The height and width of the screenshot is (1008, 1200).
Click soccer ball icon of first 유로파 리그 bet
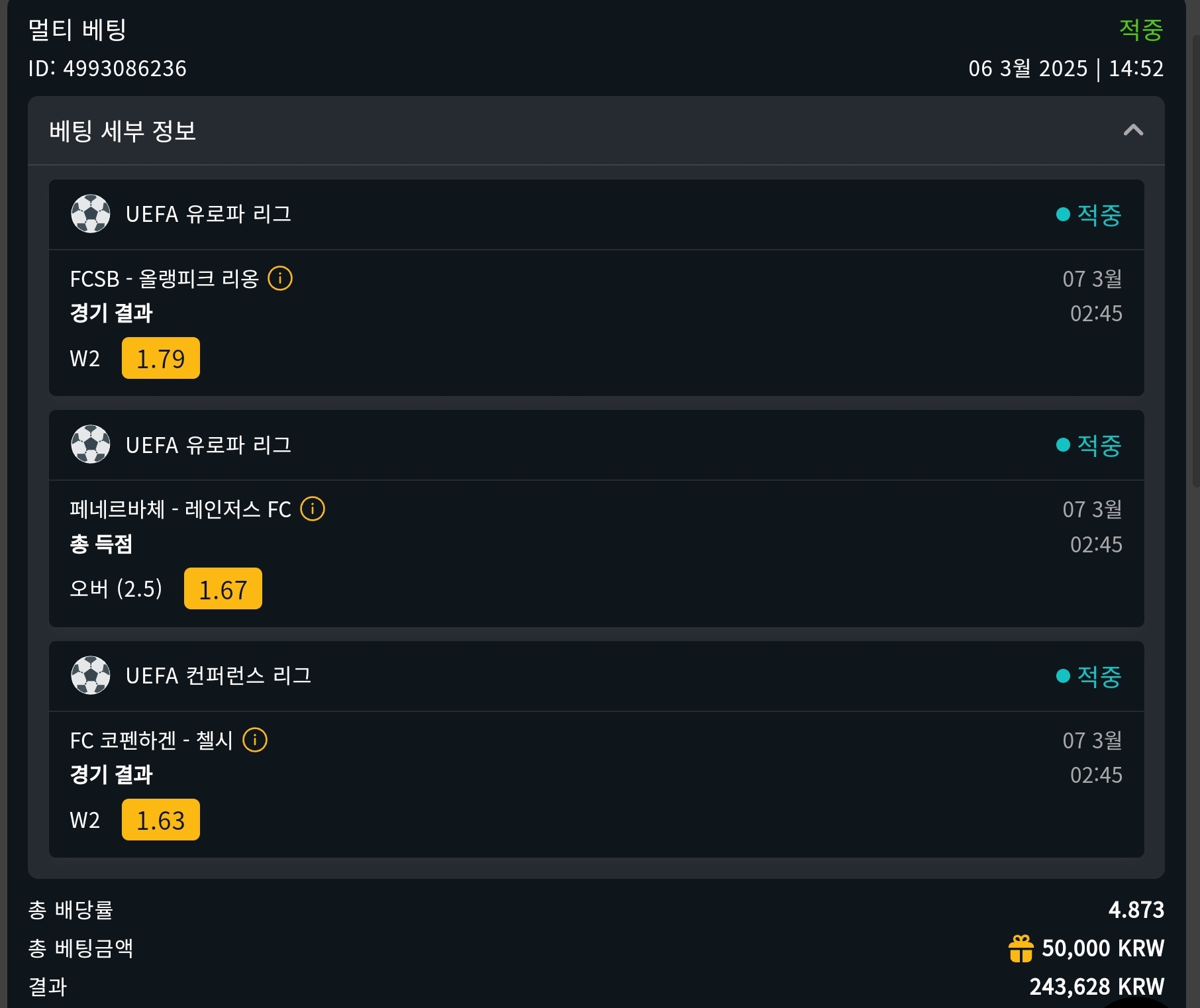pyautogui.click(x=91, y=213)
